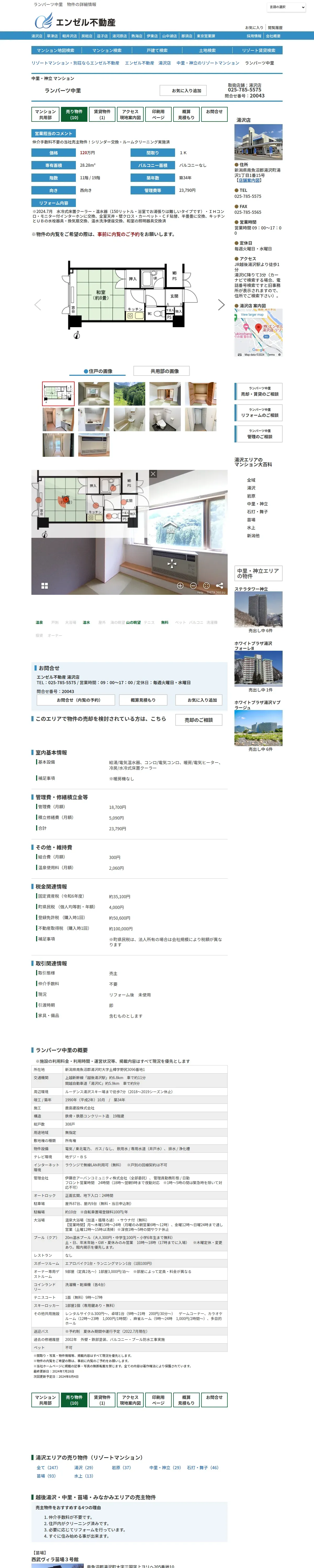Close the floor plan overlay in the 360 viewer
The height and width of the screenshot is (1568, 314).
153,474
